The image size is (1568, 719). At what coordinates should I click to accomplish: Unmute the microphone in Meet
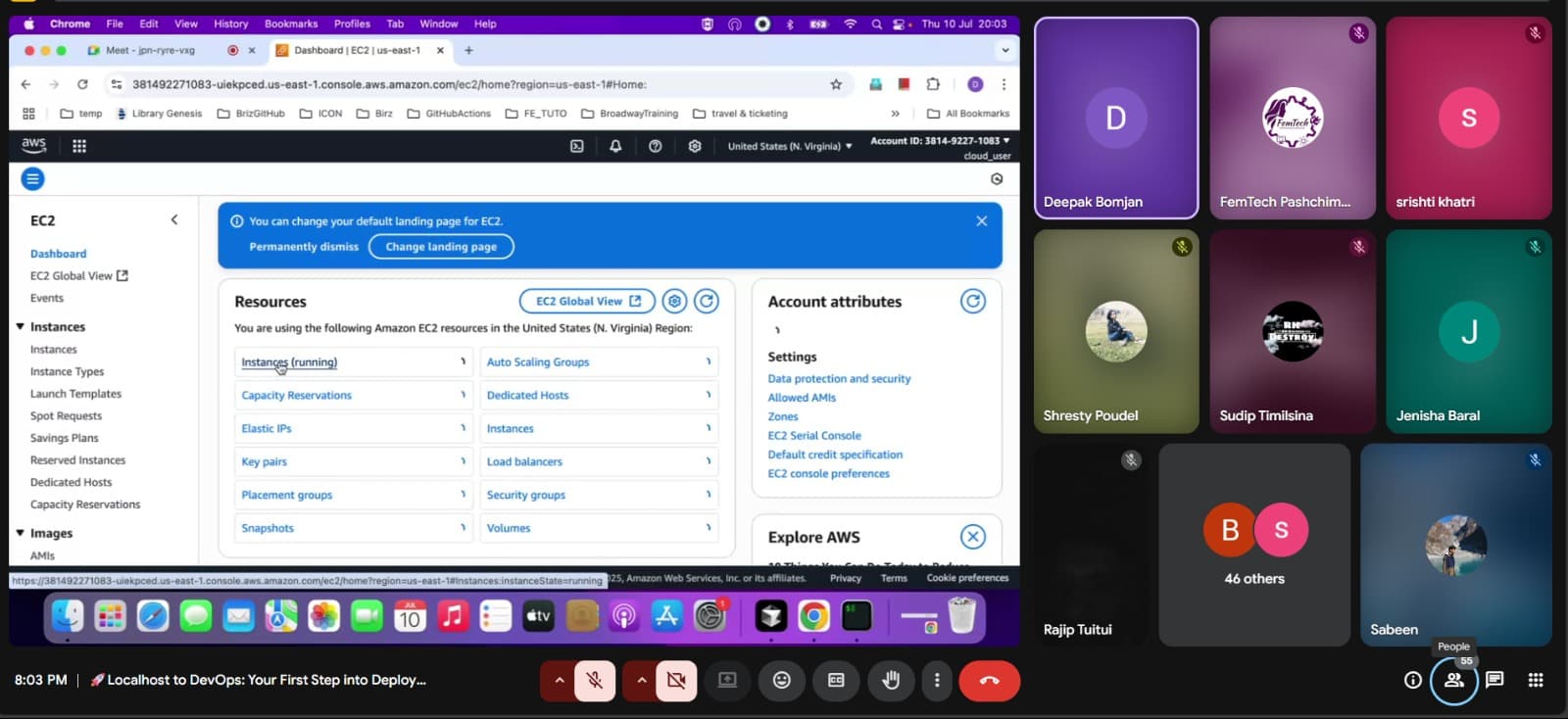coord(594,681)
